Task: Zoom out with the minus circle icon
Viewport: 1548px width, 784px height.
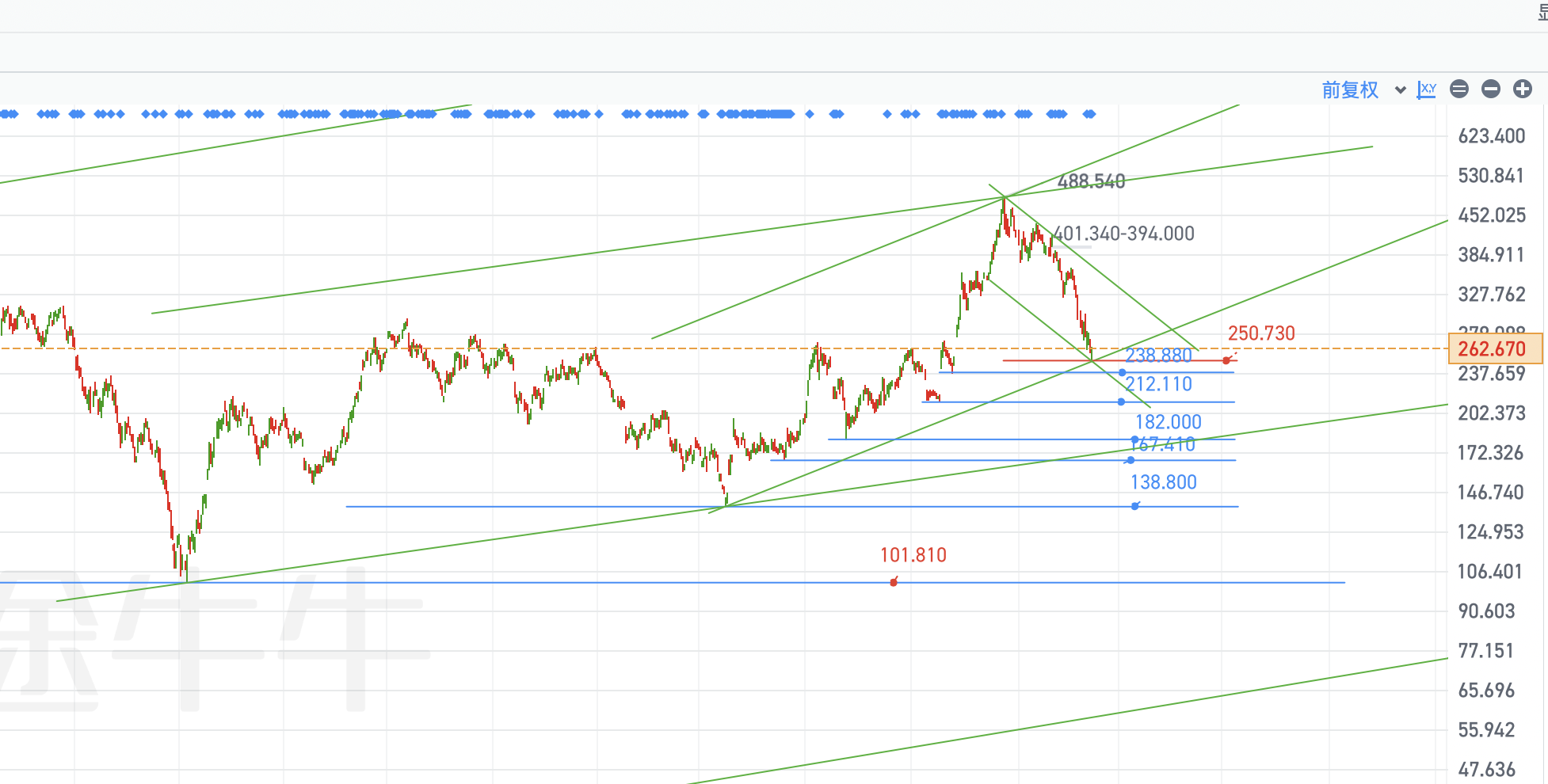Action: coord(1491,89)
